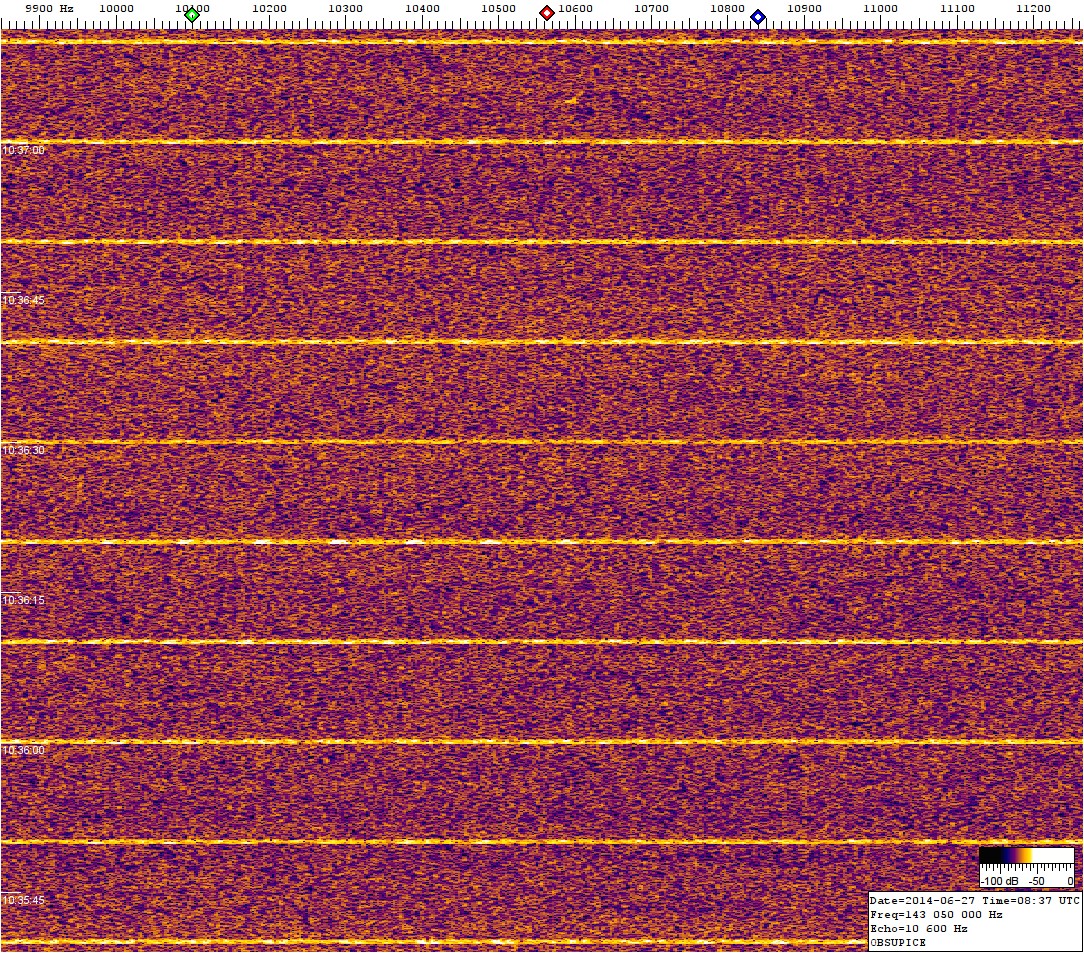The height and width of the screenshot is (953, 1084).
Task: Select the blue diamond marker on ruler
Action: pyautogui.click(x=758, y=16)
